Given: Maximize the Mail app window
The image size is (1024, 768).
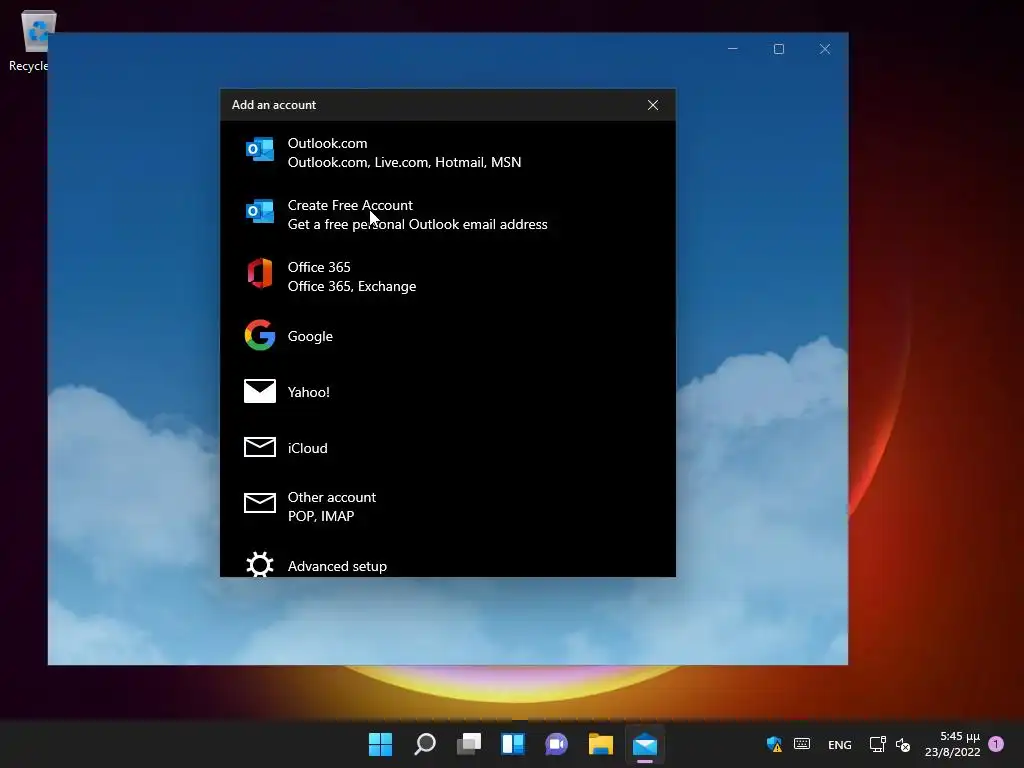Looking at the screenshot, I should (x=778, y=49).
